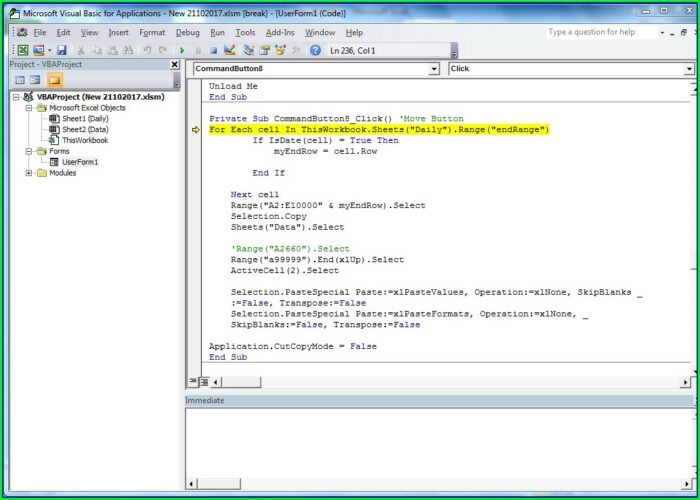Click the Find binoculars icon

128,50
